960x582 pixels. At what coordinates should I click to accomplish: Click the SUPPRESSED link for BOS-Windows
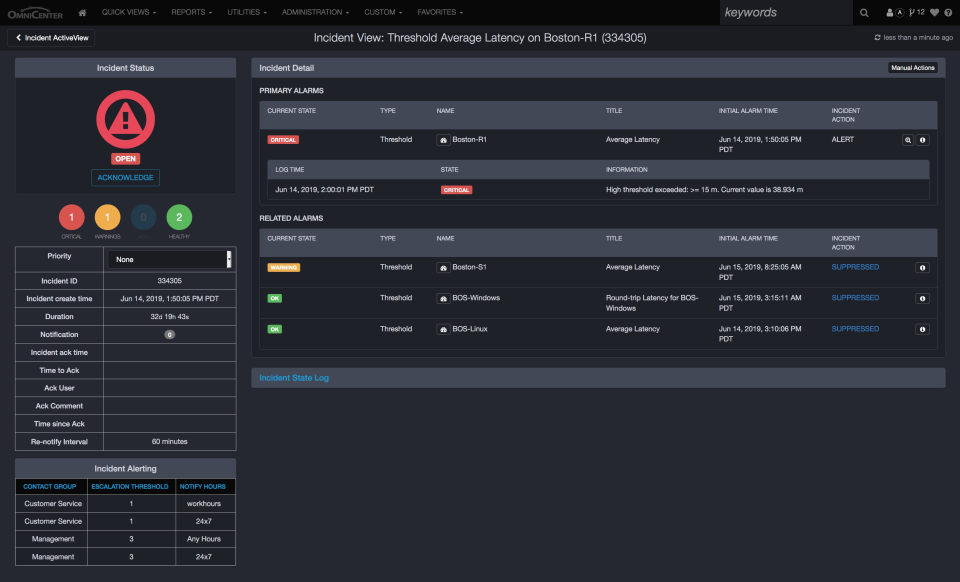point(855,298)
